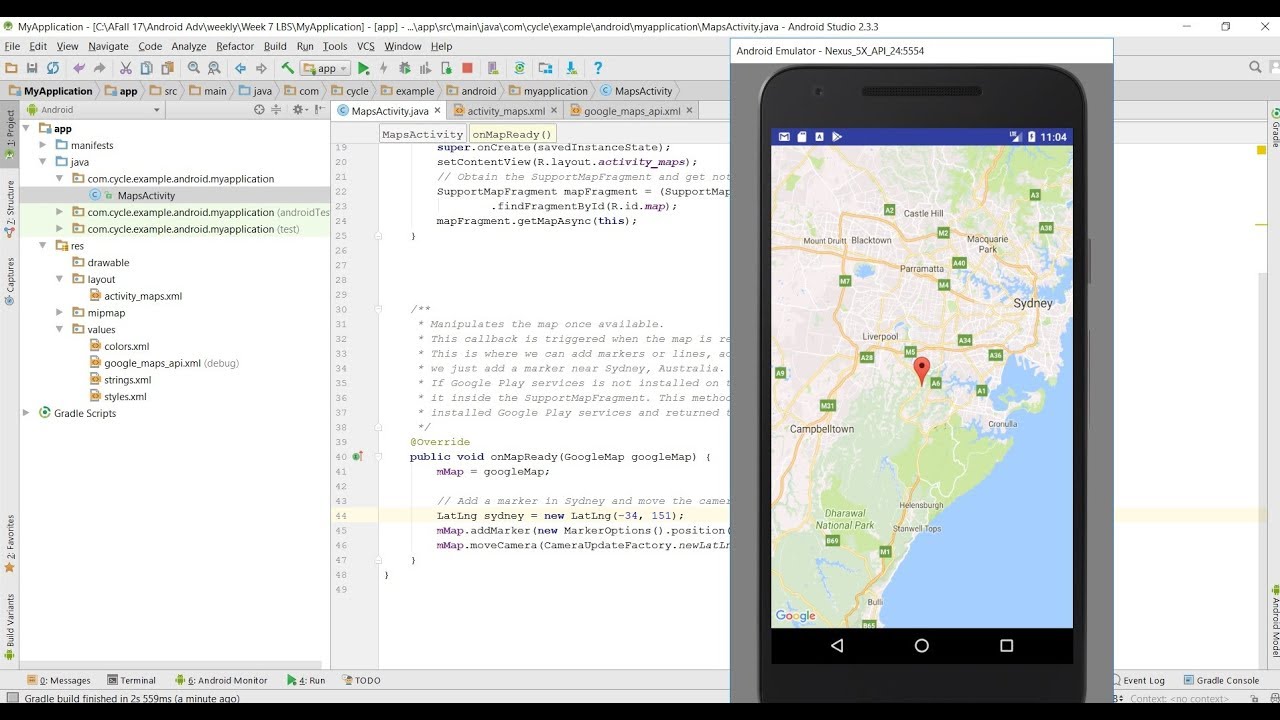1280x720 pixels.
Task: Open the app run configuration dropdown
Action: [326, 69]
